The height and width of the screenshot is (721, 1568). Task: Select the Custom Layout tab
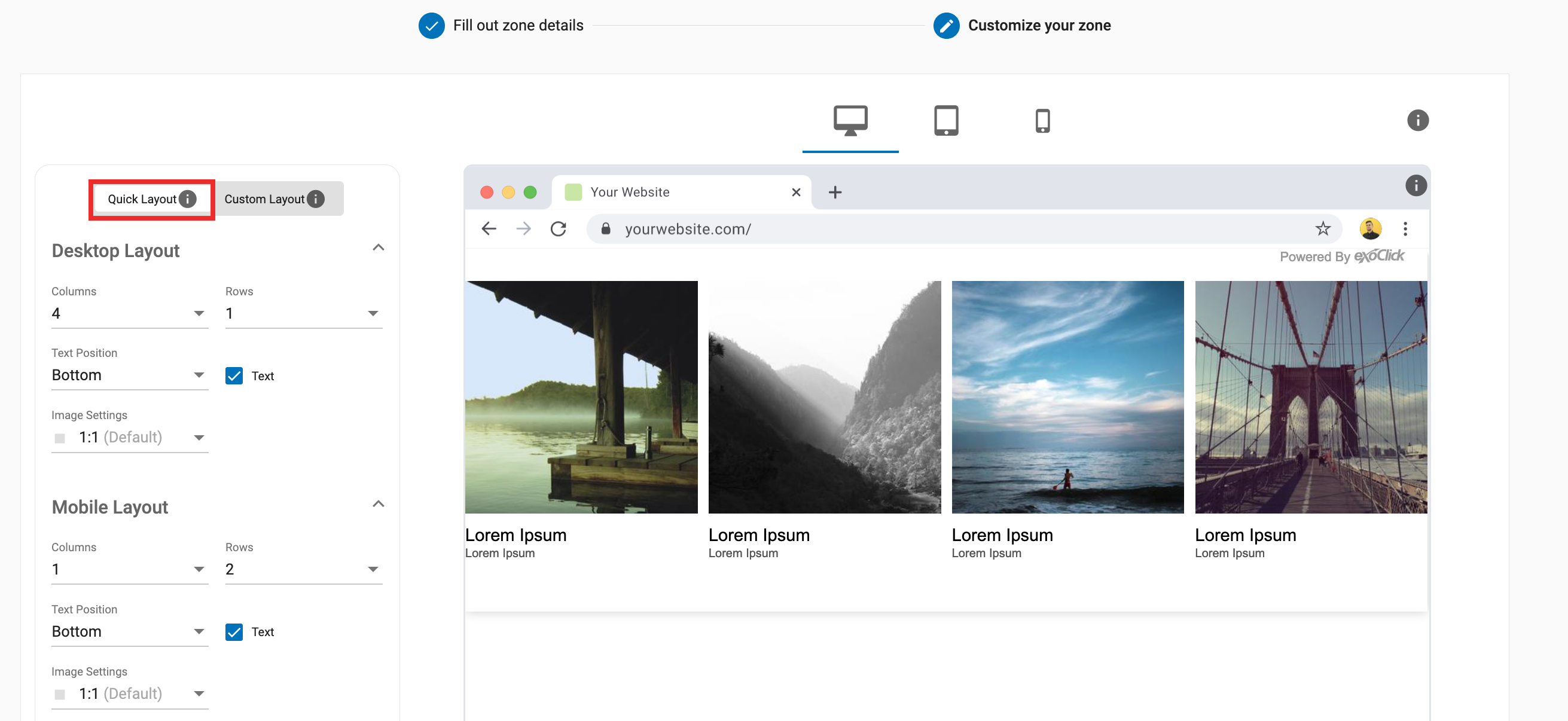tap(266, 199)
